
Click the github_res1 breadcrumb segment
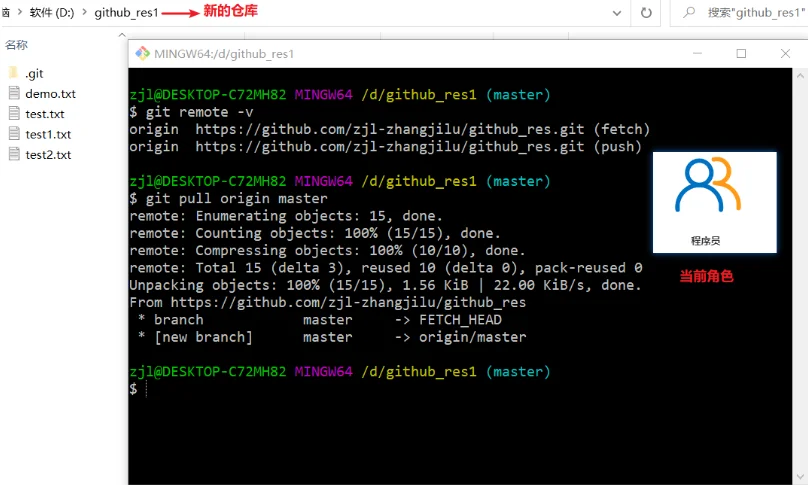(x=126, y=13)
